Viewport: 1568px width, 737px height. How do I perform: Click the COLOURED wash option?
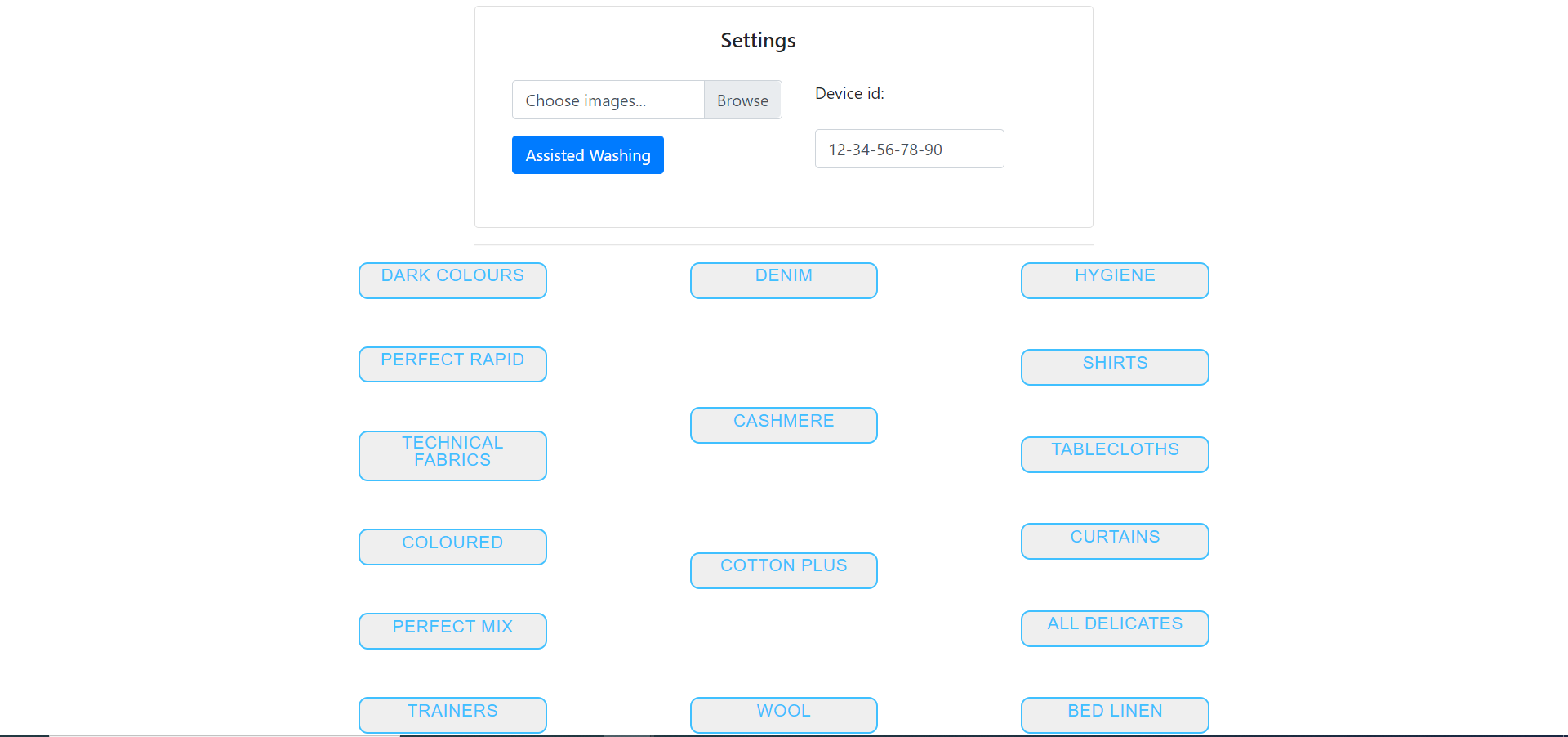(x=452, y=547)
